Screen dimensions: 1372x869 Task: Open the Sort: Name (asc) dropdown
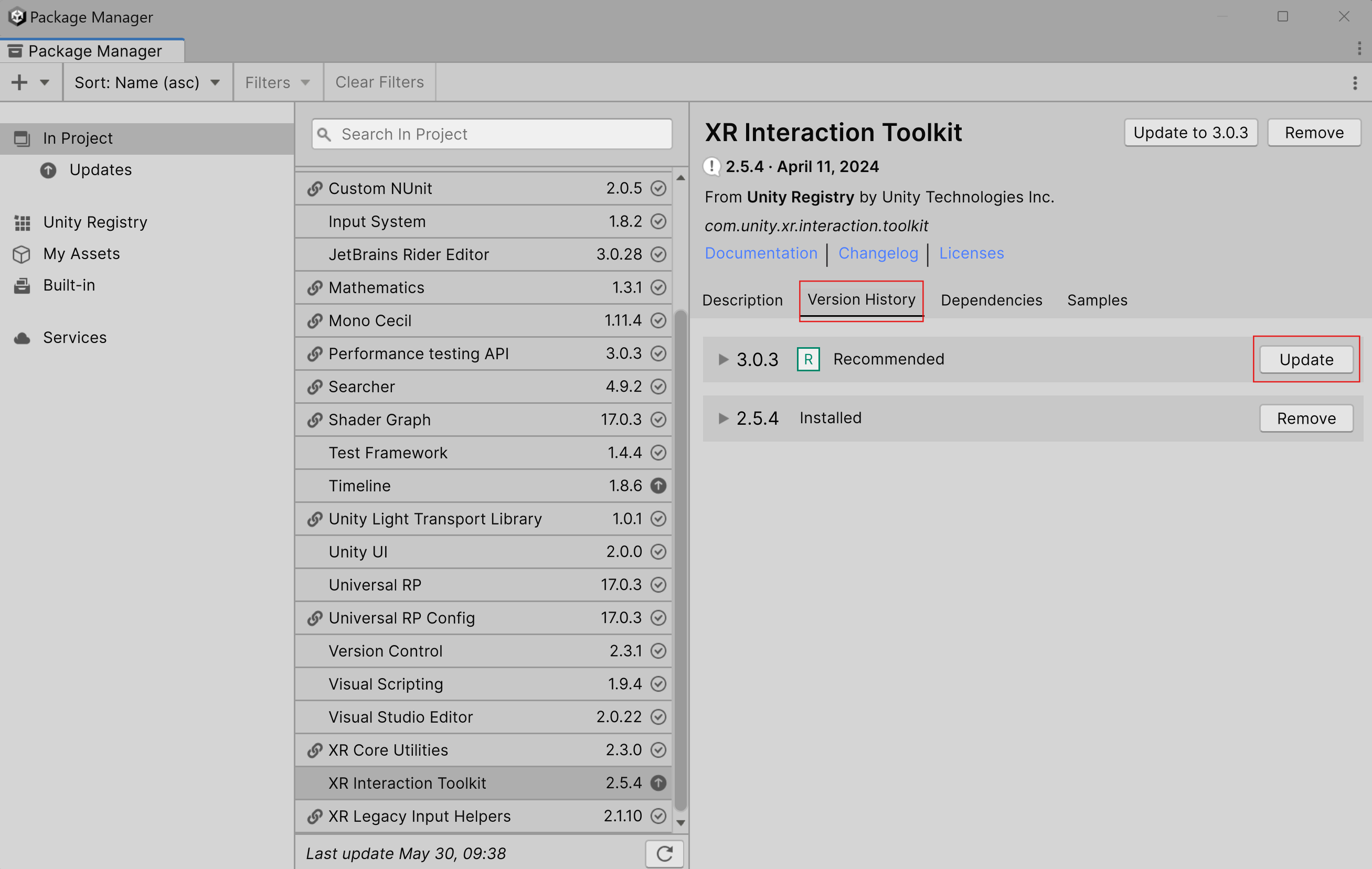coord(147,82)
